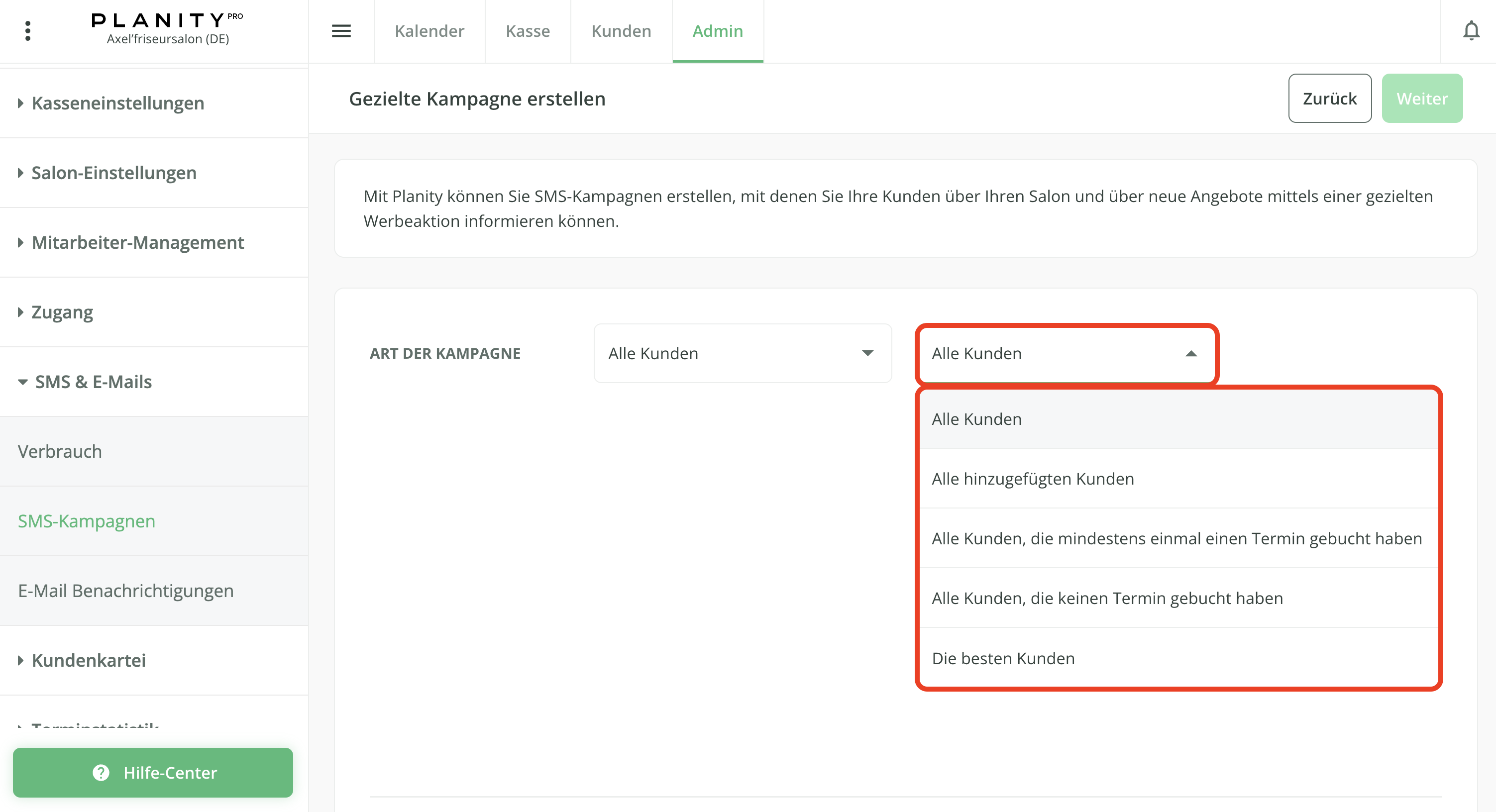The height and width of the screenshot is (812, 1496).
Task: Select 'Alle Kunden, die keinen Termin gebucht haben'
Action: pyautogui.click(x=1107, y=599)
